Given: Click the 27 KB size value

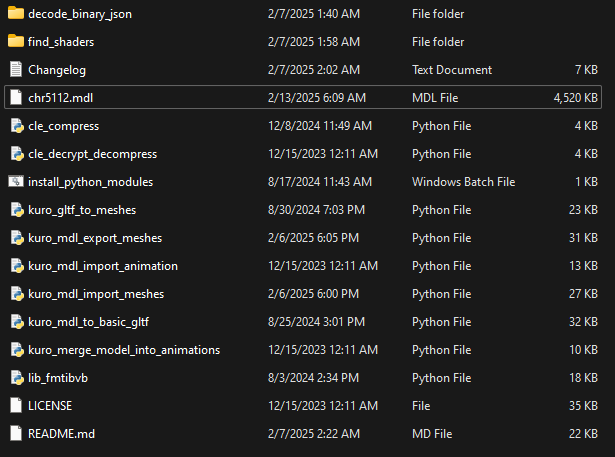Looking at the screenshot, I should 583,294.
